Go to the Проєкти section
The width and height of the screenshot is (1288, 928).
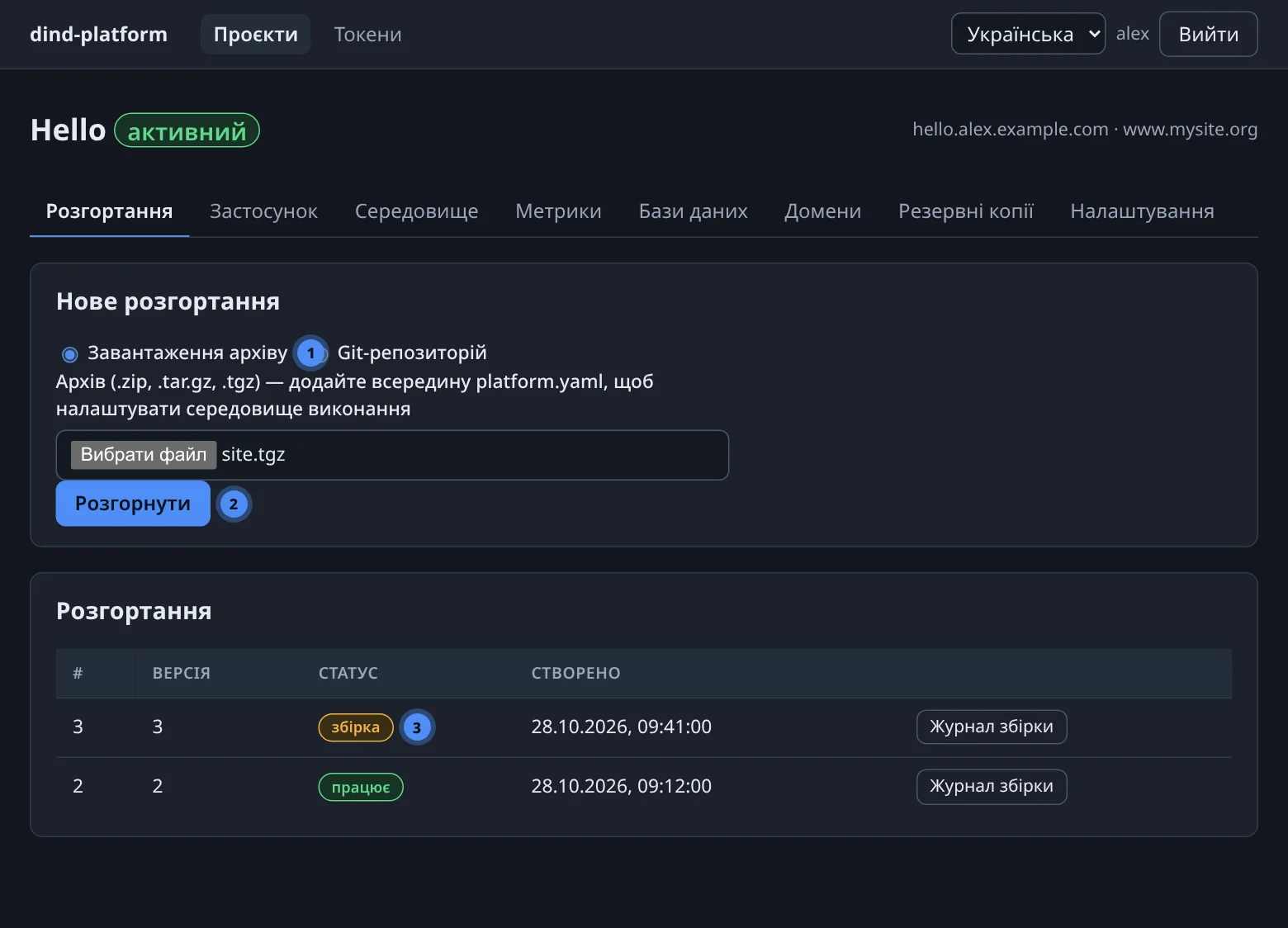coord(256,34)
